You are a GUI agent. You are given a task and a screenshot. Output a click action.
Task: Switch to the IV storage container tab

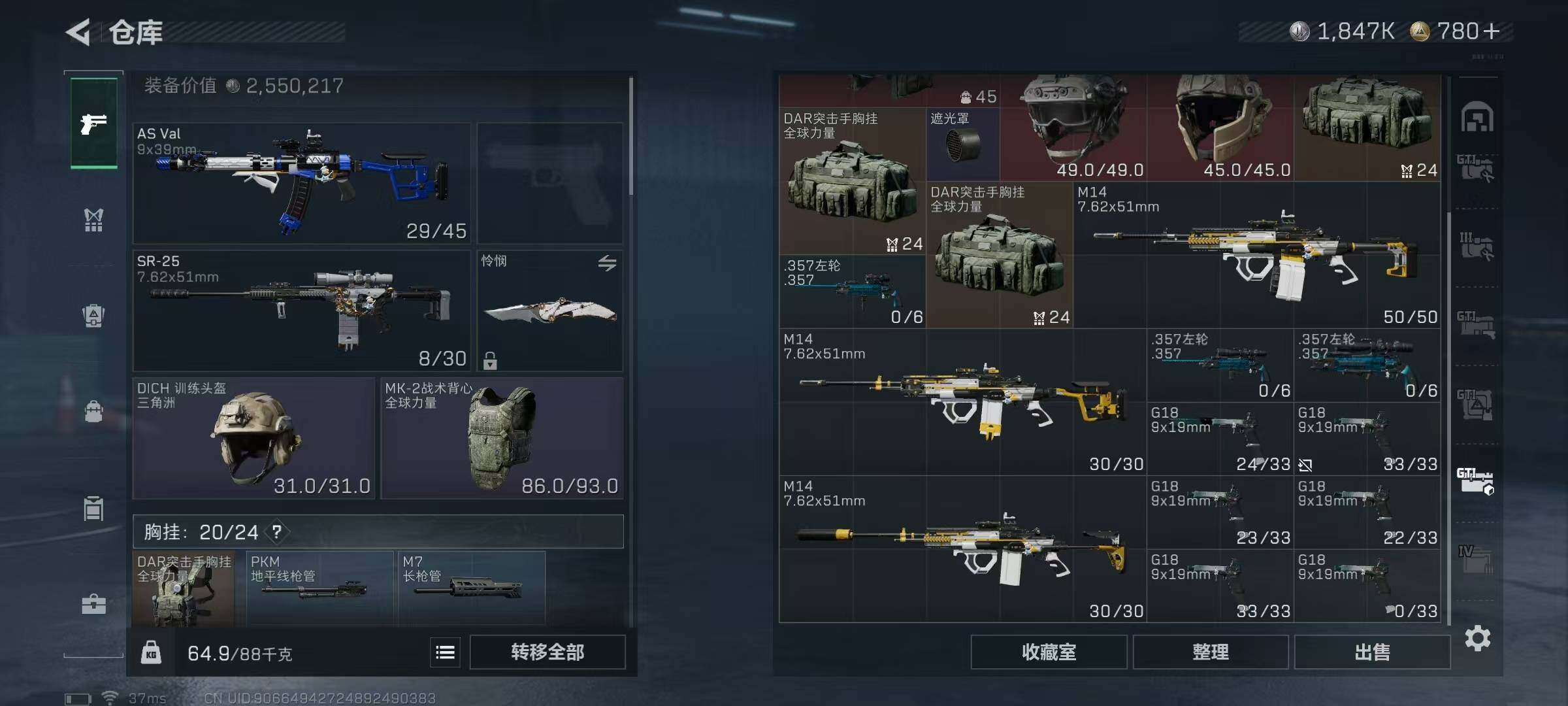[1476, 559]
